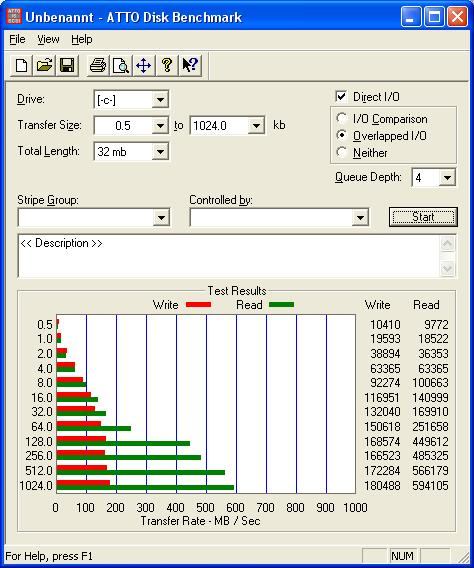Expand the Transfer Size 0.5 dropdown
Viewport: 474px width, 568px height.
[x=160, y=126]
